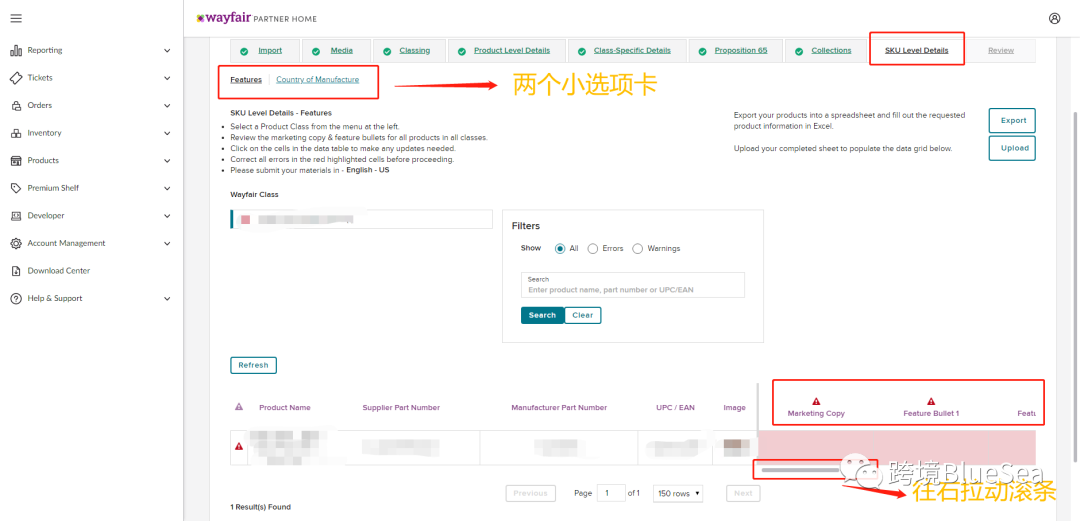
Task: Expand the Developer sidebar section chevron
Action: tap(167, 216)
